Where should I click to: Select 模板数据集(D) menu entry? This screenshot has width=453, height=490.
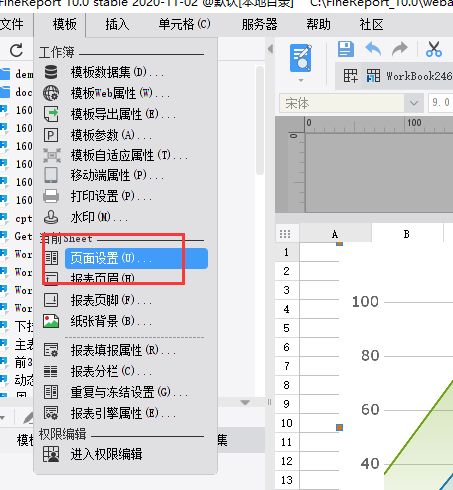(118, 72)
